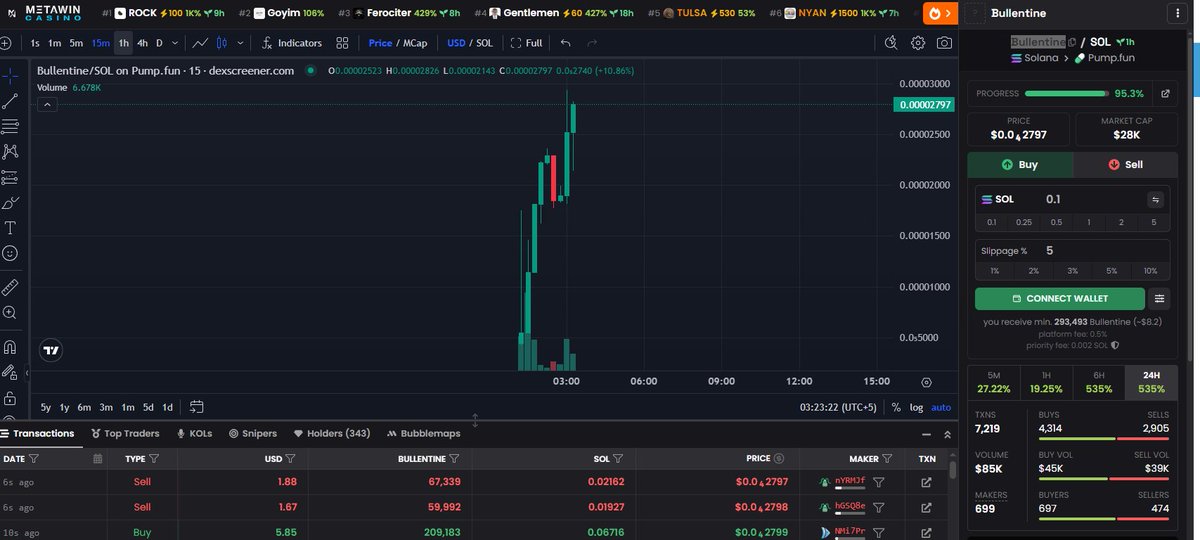Set slippage to 10%
This screenshot has width=1200, height=540.
pyautogui.click(x=1150, y=271)
